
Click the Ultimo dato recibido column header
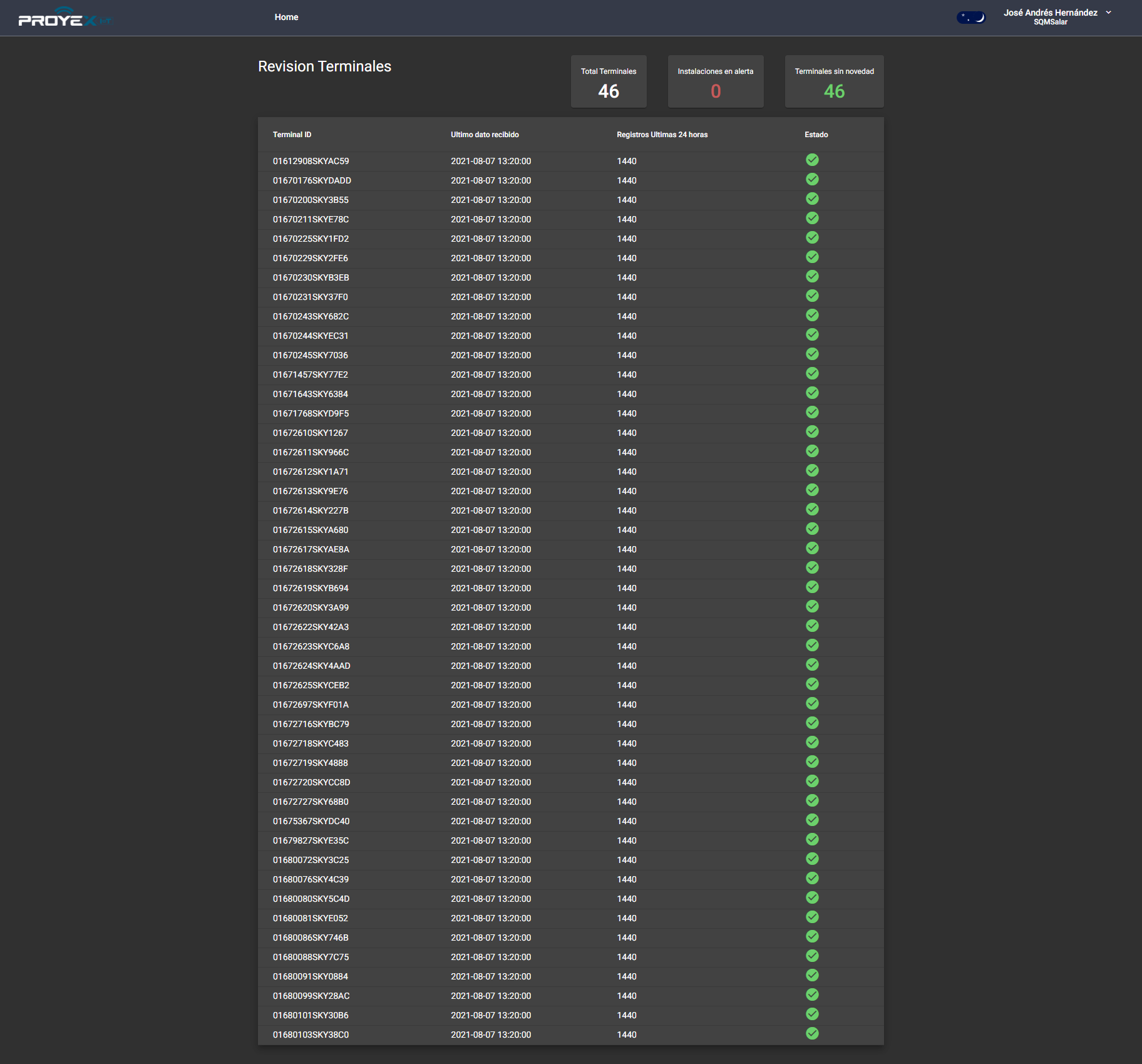[x=485, y=135]
